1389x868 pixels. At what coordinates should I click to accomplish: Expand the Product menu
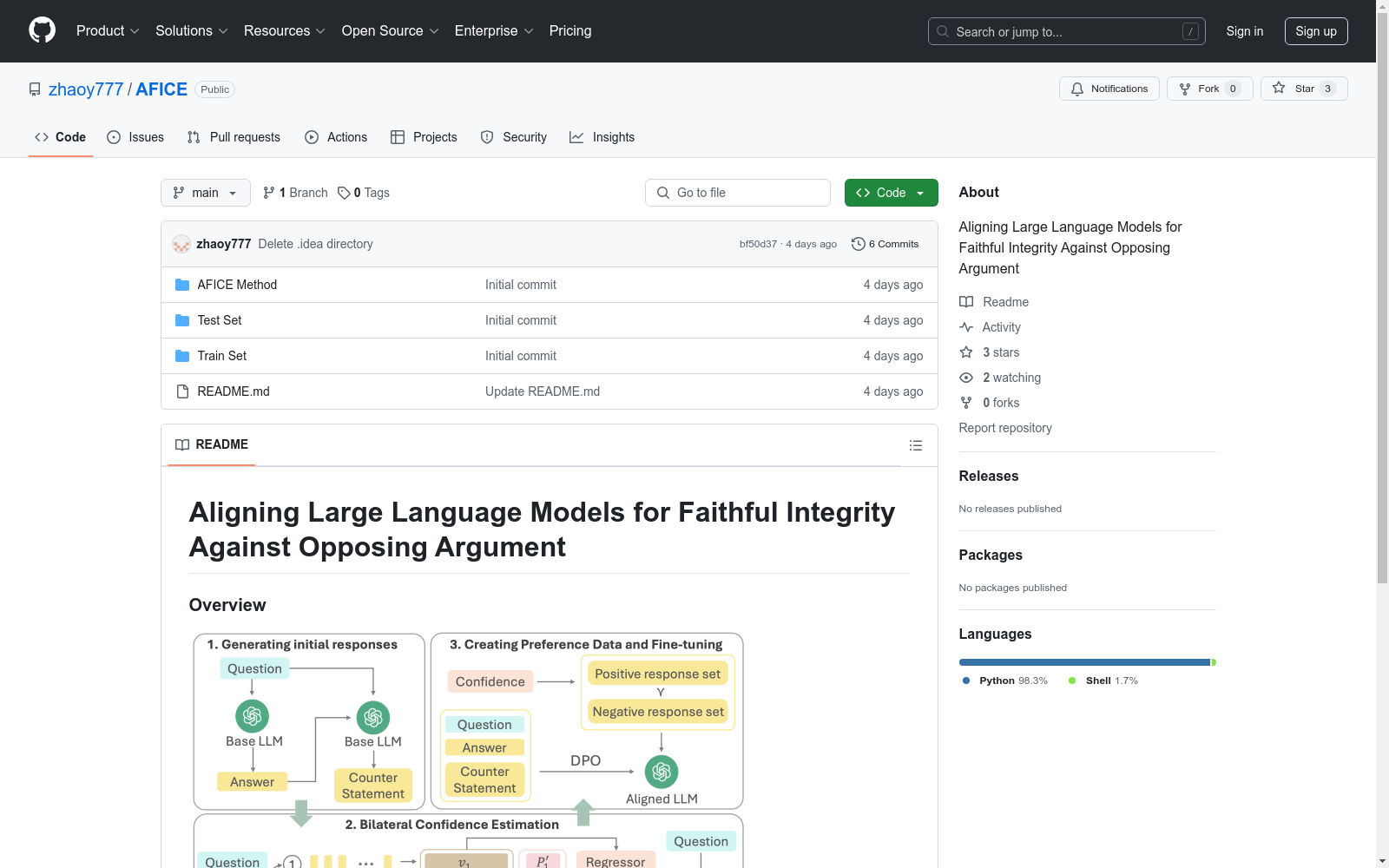click(x=108, y=30)
